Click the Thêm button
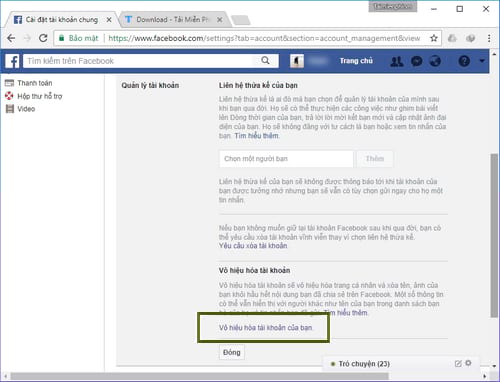This screenshot has height=382, width=500. pyautogui.click(x=375, y=159)
